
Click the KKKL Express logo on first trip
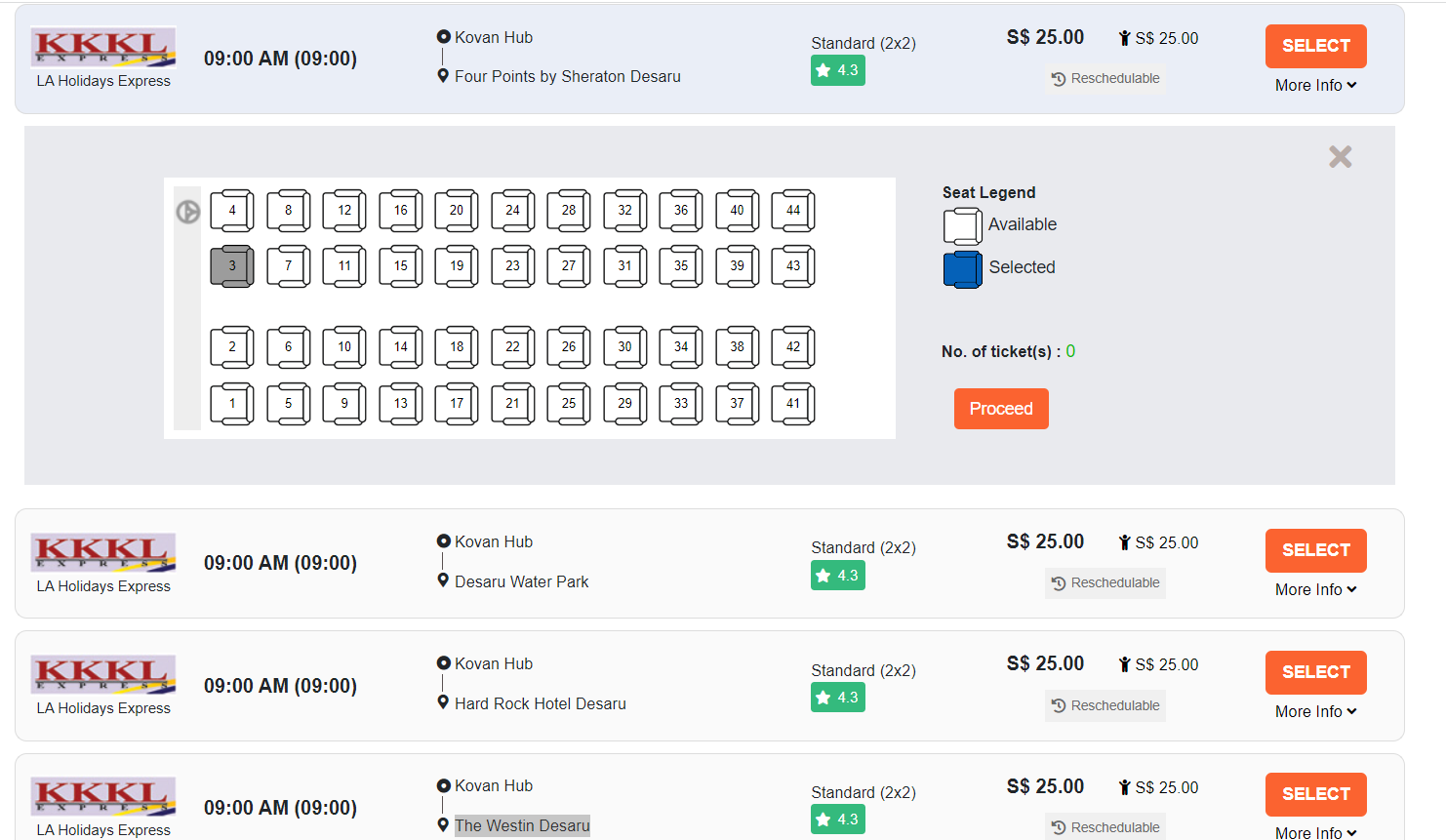click(x=102, y=47)
